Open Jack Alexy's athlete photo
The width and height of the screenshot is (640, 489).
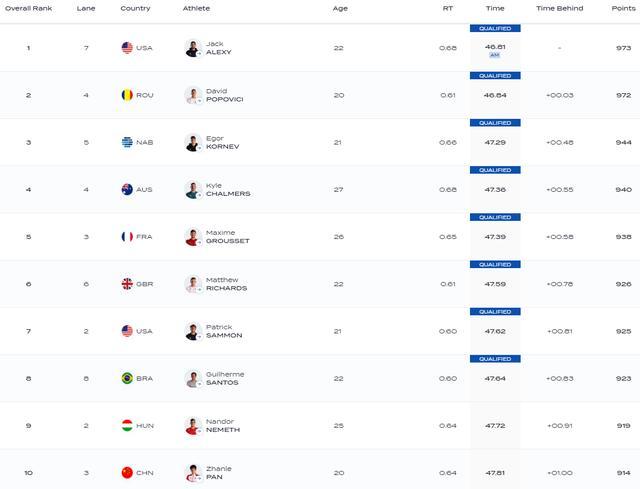click(x=193, y=48)
